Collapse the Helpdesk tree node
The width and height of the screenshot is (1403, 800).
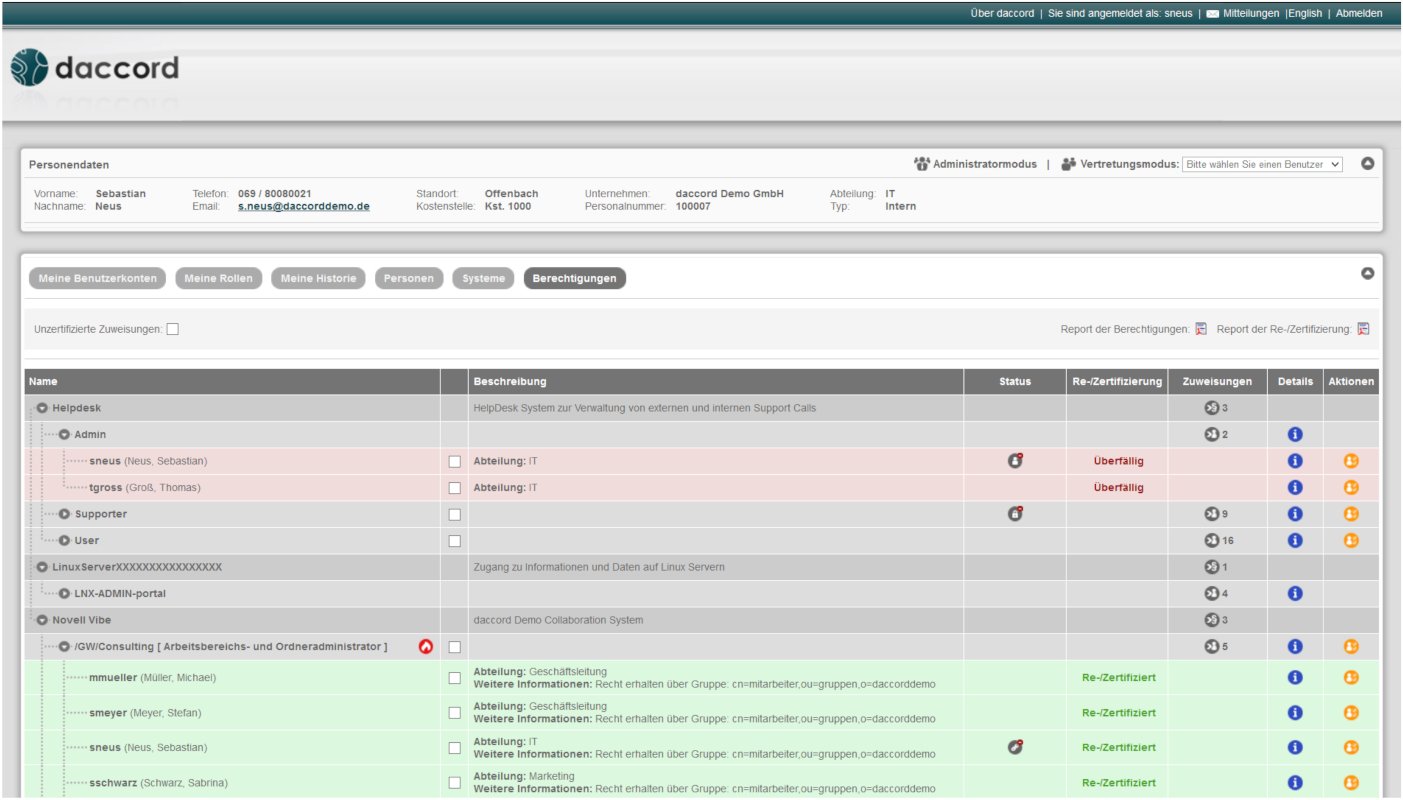pos(43,408)
